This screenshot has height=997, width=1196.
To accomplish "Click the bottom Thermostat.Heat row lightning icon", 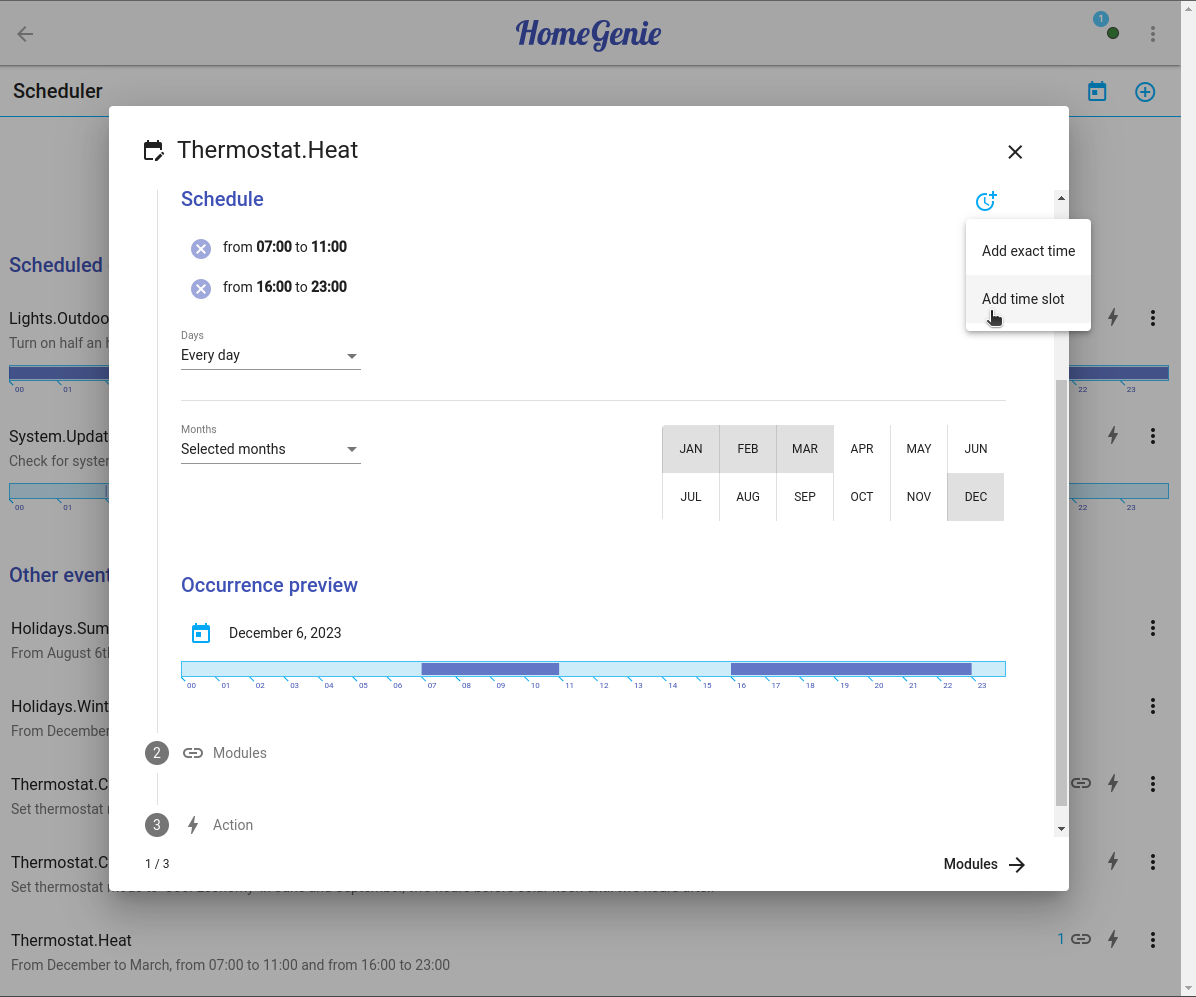I will 1113,939.
